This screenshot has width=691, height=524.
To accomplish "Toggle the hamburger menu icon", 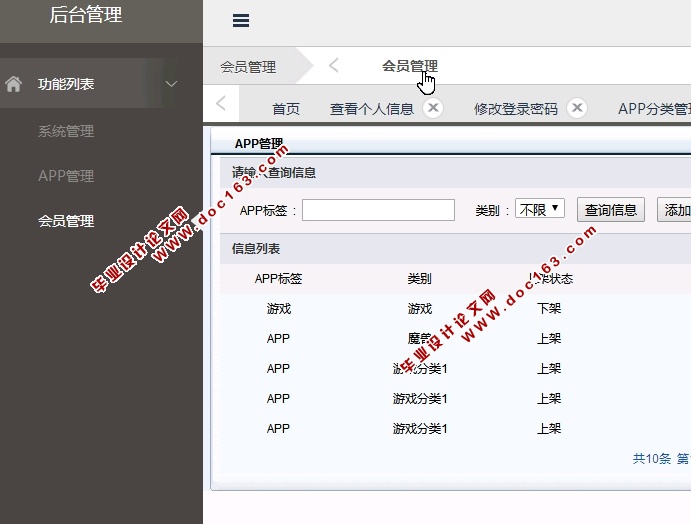I will [241, 20].
